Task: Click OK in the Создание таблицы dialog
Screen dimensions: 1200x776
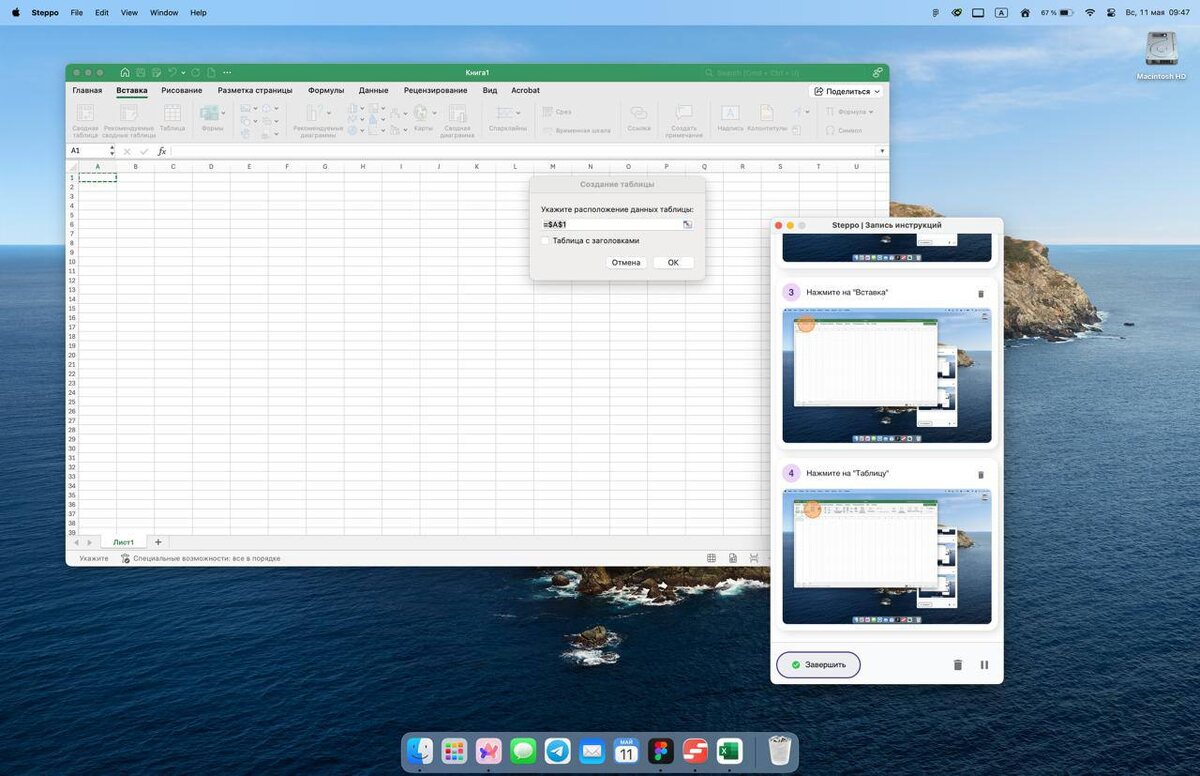Action: [673, 262]
